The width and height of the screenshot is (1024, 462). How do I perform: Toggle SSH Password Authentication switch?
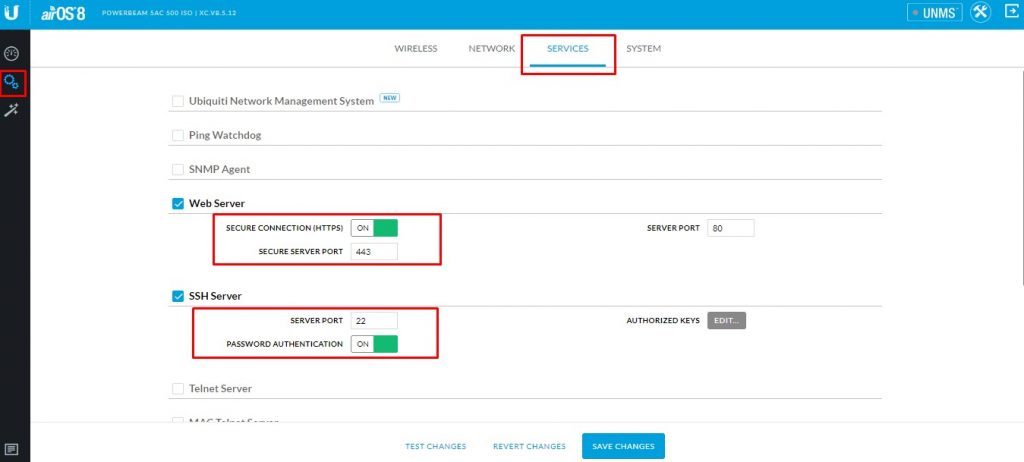[x=374, y=344]
